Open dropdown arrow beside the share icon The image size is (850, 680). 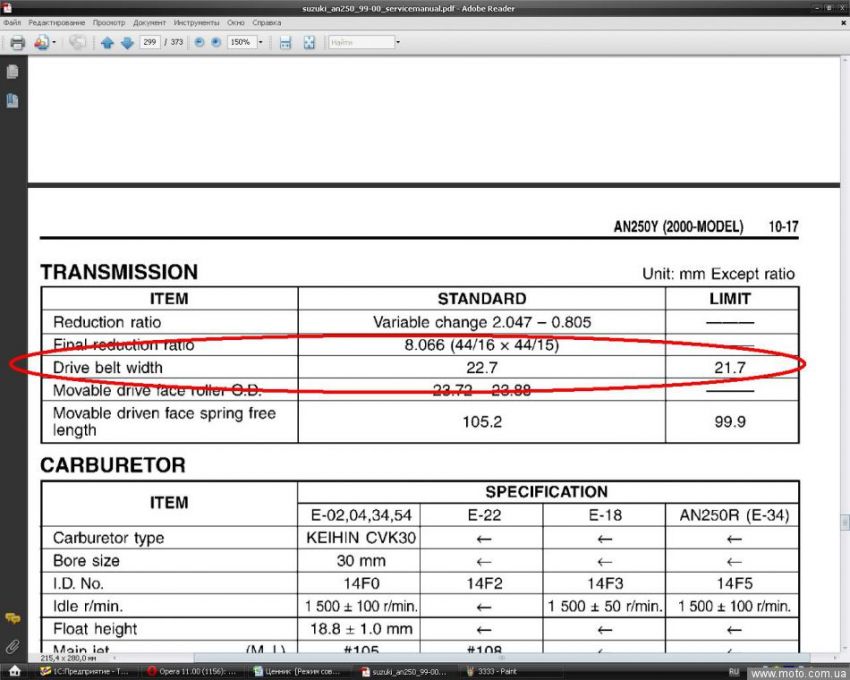54,42
